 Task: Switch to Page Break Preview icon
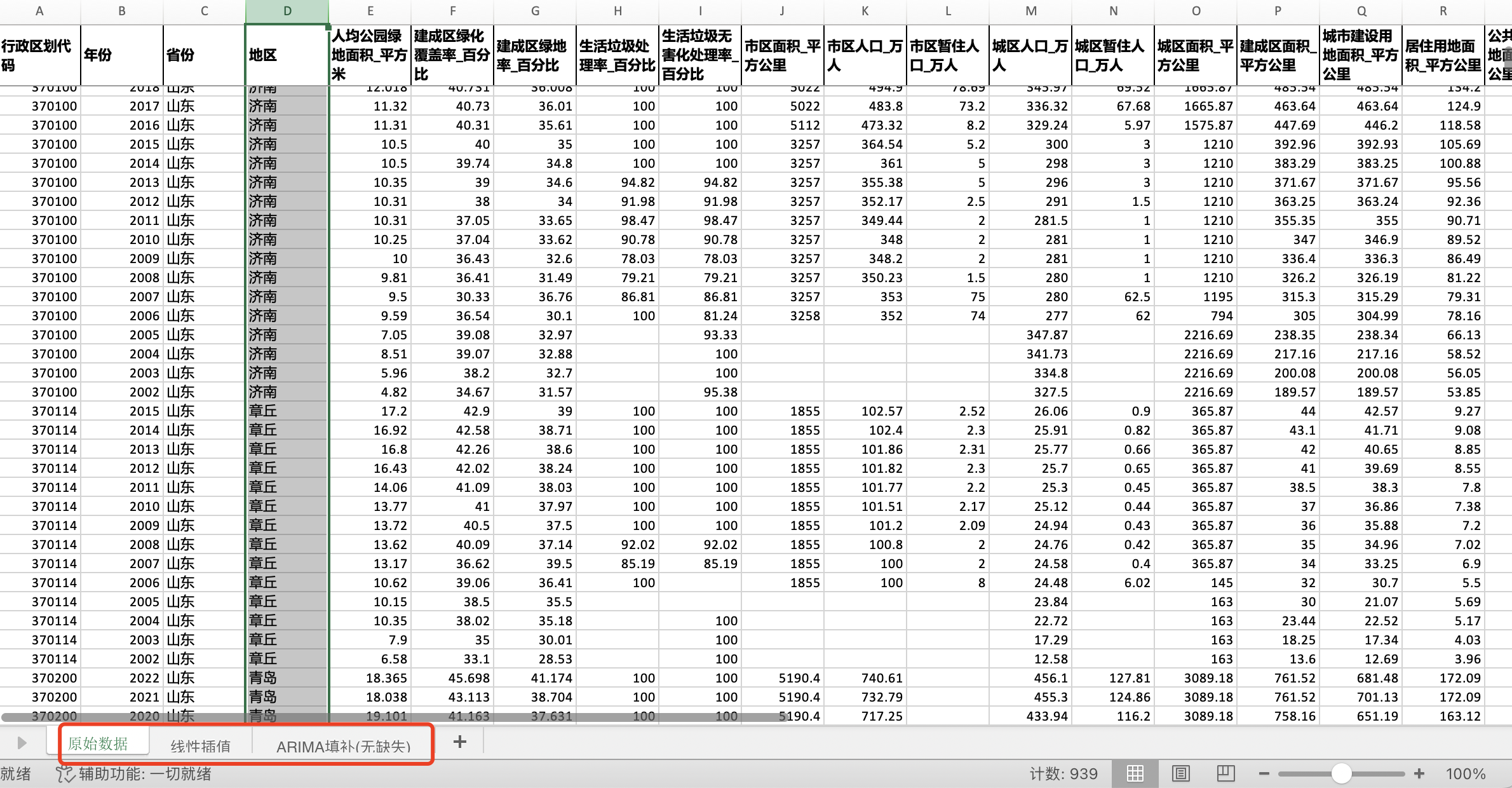[x=1225, y=773]
